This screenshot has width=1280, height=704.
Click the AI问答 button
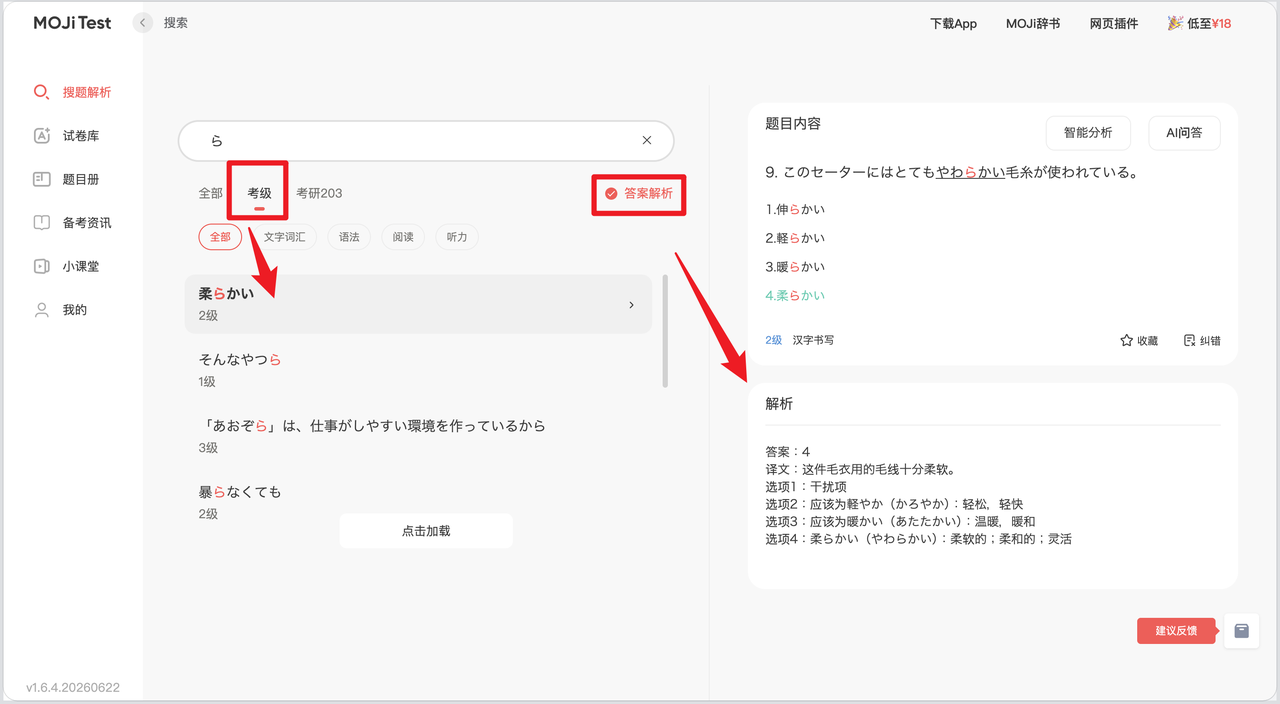pos(1184,132)
